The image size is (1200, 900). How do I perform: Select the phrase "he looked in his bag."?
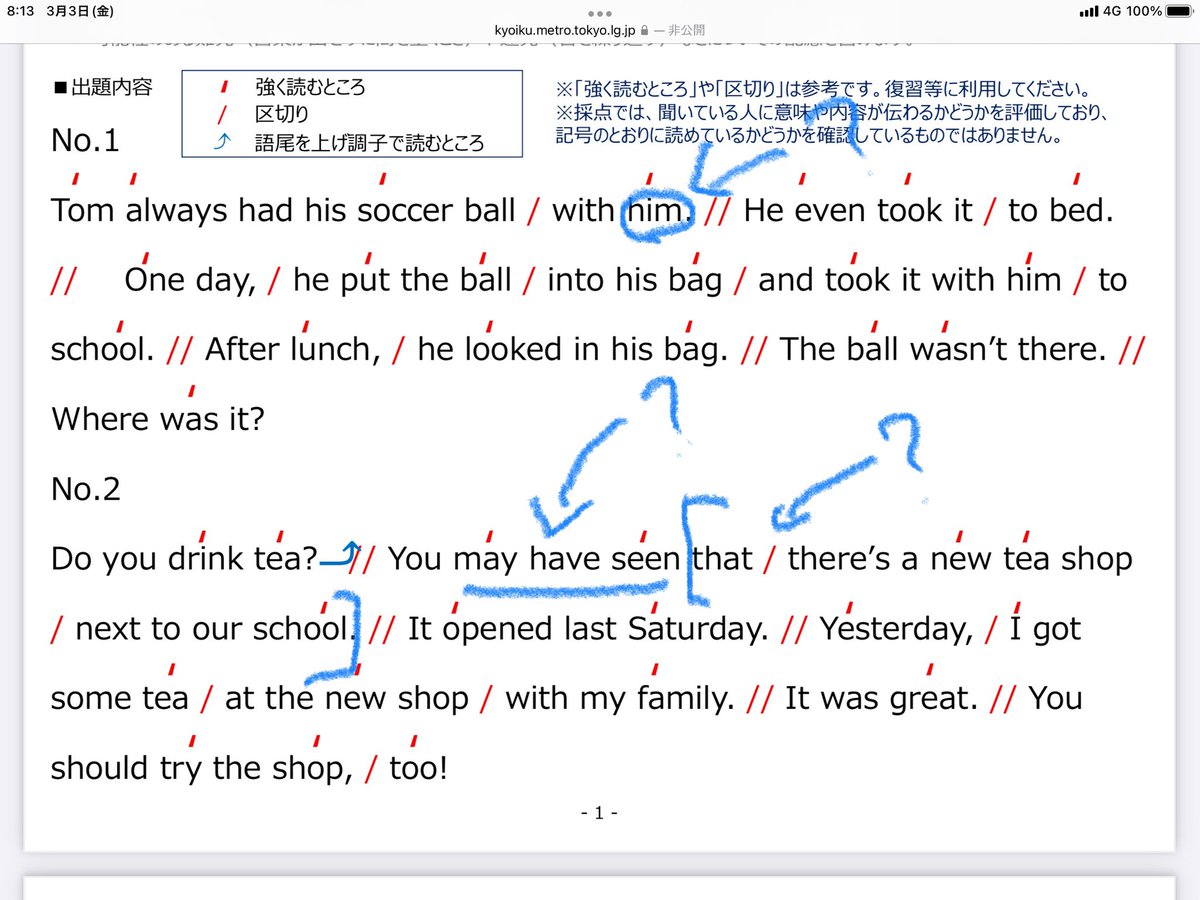(572, 350)
